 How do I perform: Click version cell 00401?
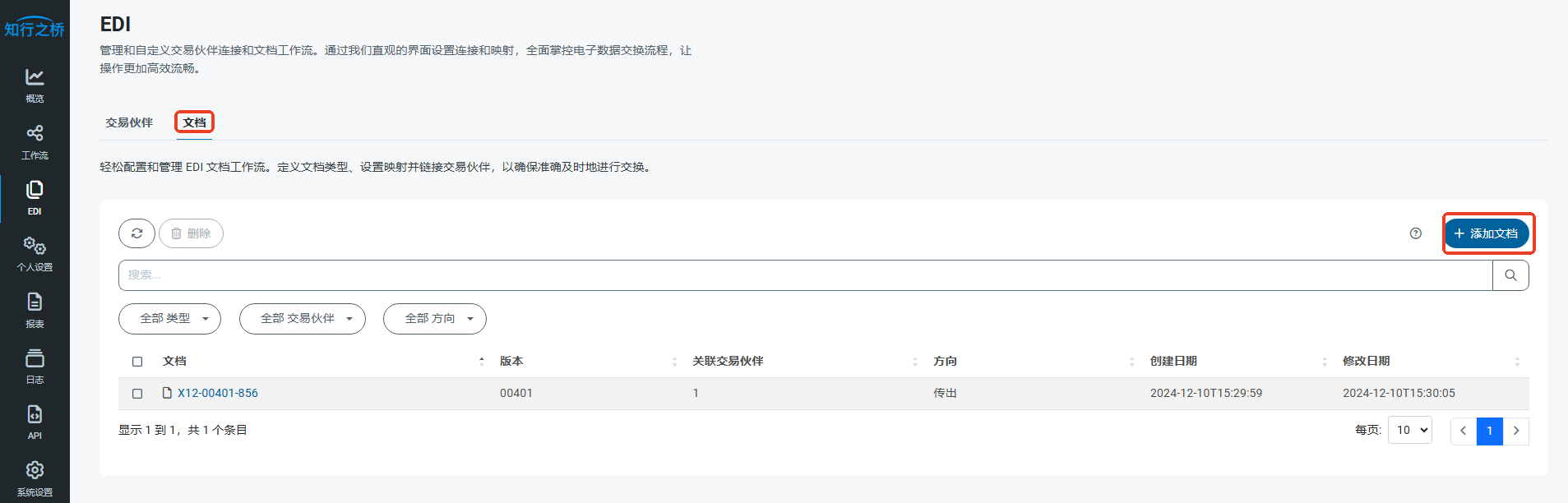pos(516,393)
